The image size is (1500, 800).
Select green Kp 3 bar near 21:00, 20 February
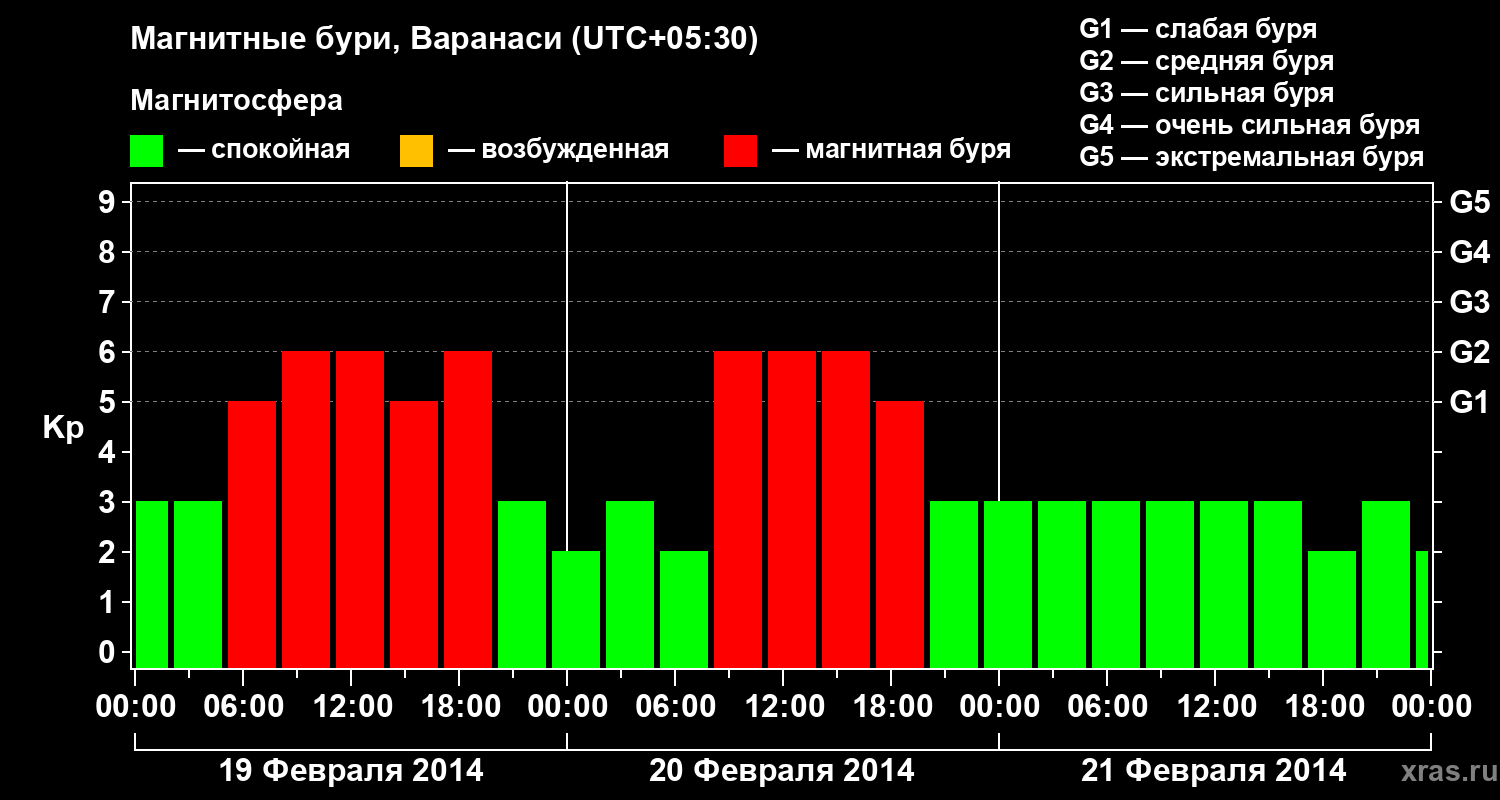pos(954,585)
